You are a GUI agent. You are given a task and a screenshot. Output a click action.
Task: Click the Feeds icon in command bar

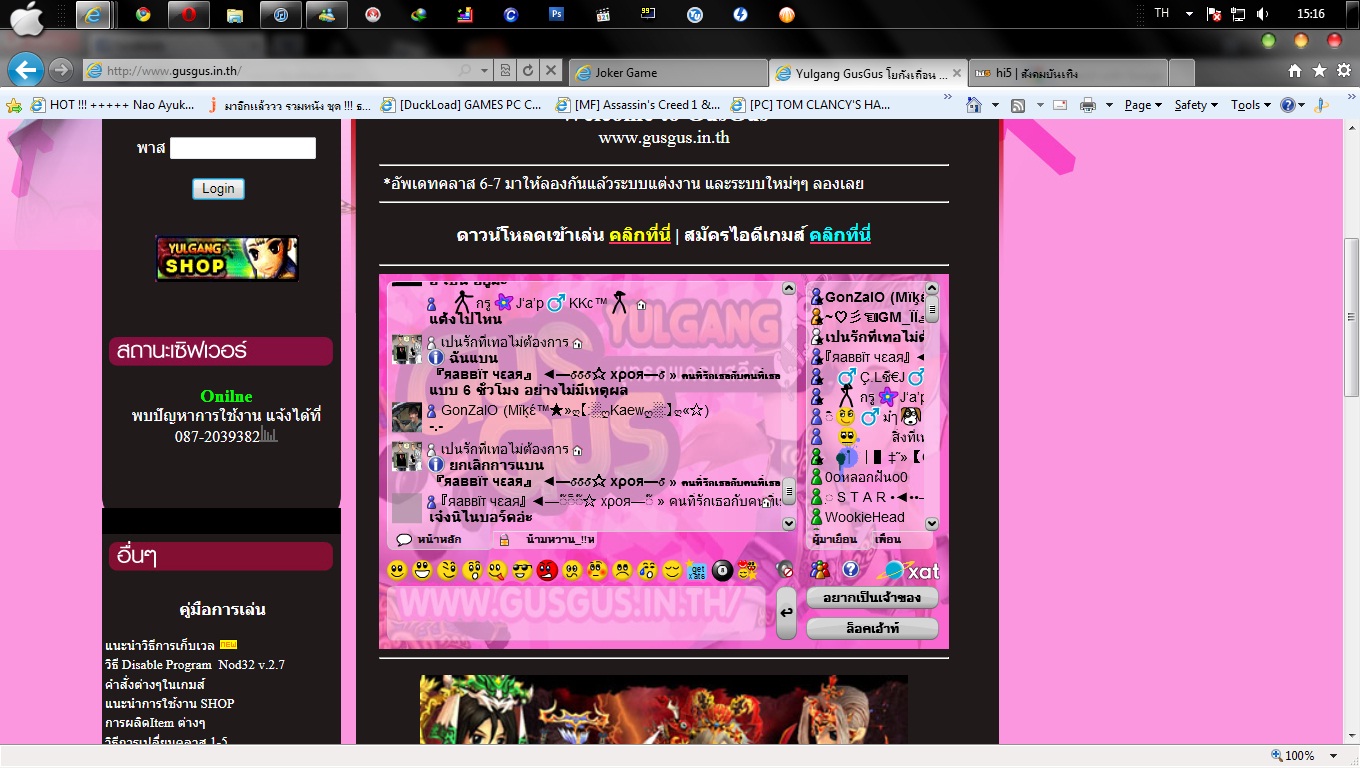tap(1018, 105)
